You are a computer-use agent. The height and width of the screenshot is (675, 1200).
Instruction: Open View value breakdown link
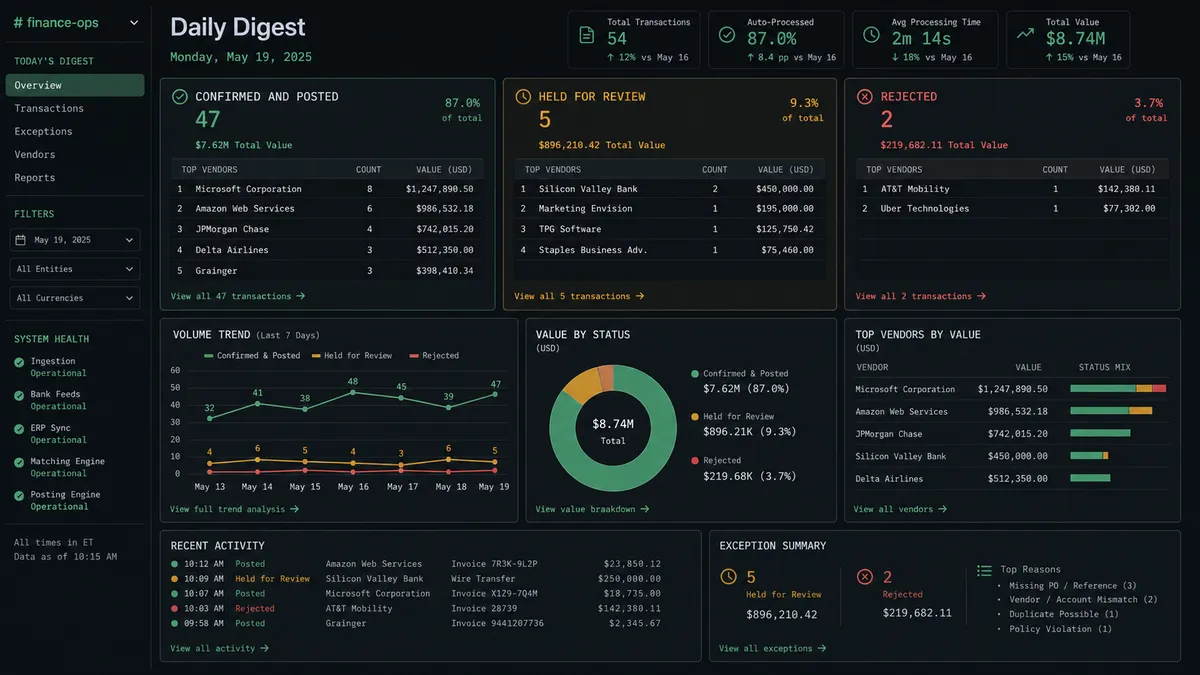click(x=592, y=509)
